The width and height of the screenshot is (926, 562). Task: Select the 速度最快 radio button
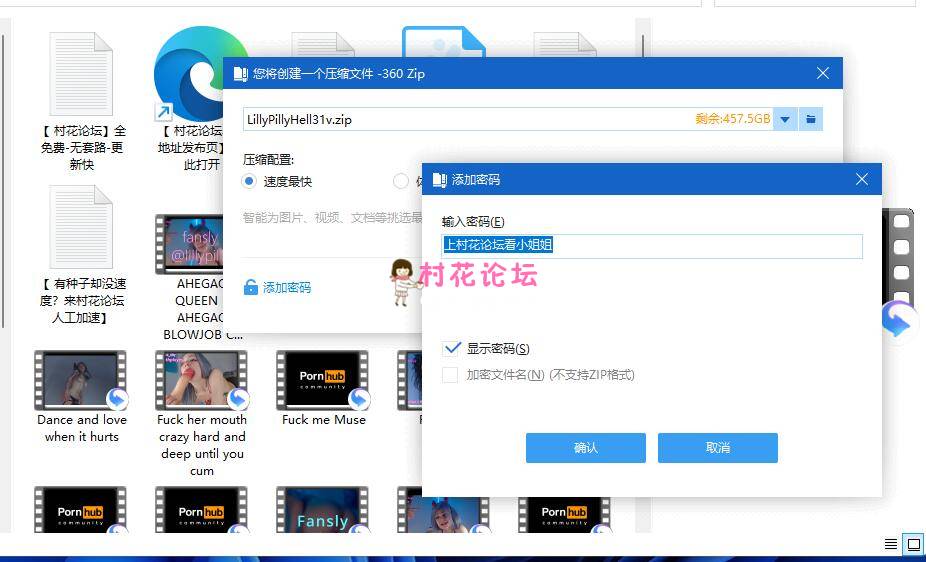[x=250, y=181]
